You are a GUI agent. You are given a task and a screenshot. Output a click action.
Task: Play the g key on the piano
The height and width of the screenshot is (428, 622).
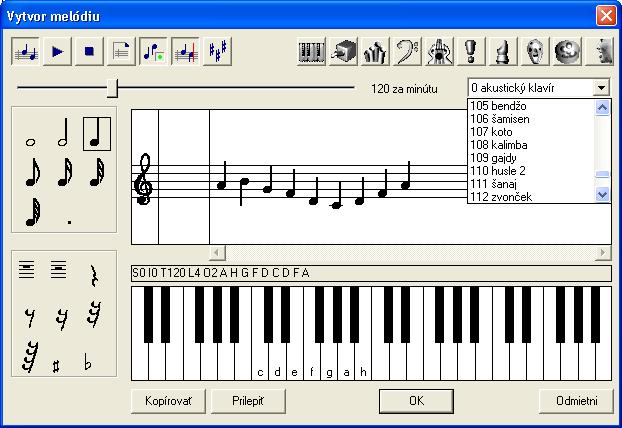click(329, 362)
